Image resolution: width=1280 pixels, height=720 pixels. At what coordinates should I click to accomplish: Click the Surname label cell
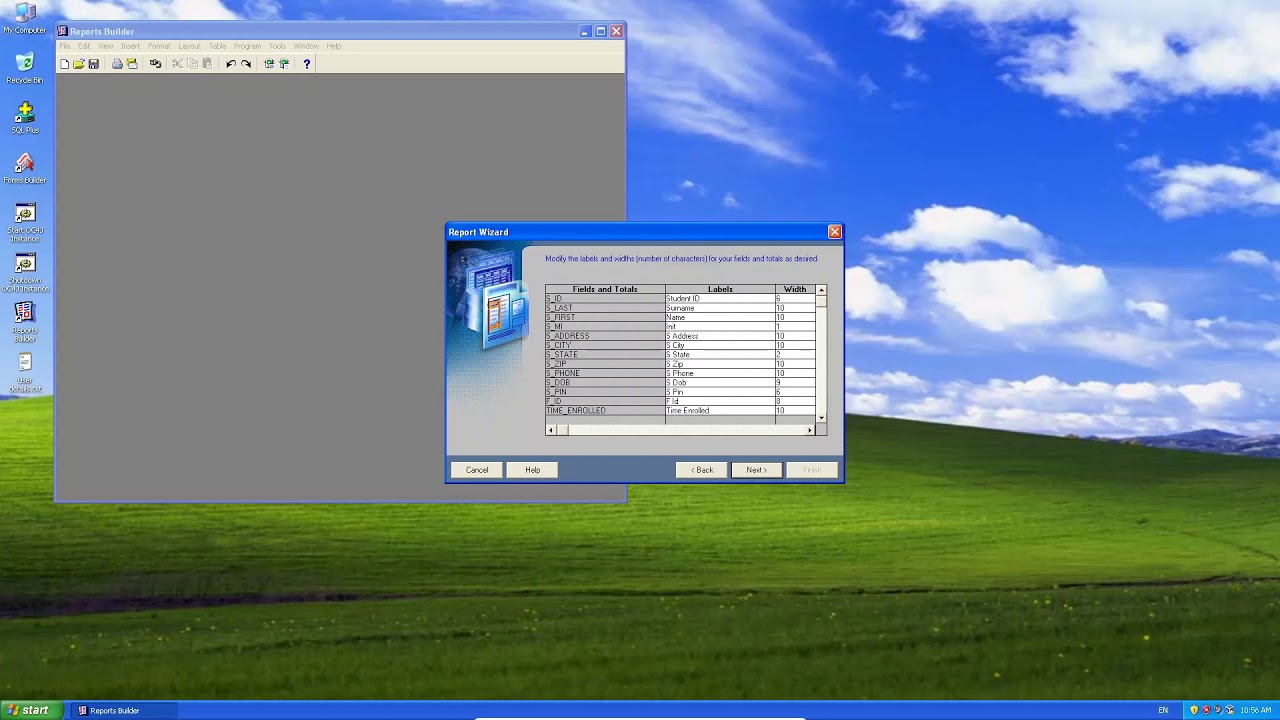pos(720,308)
